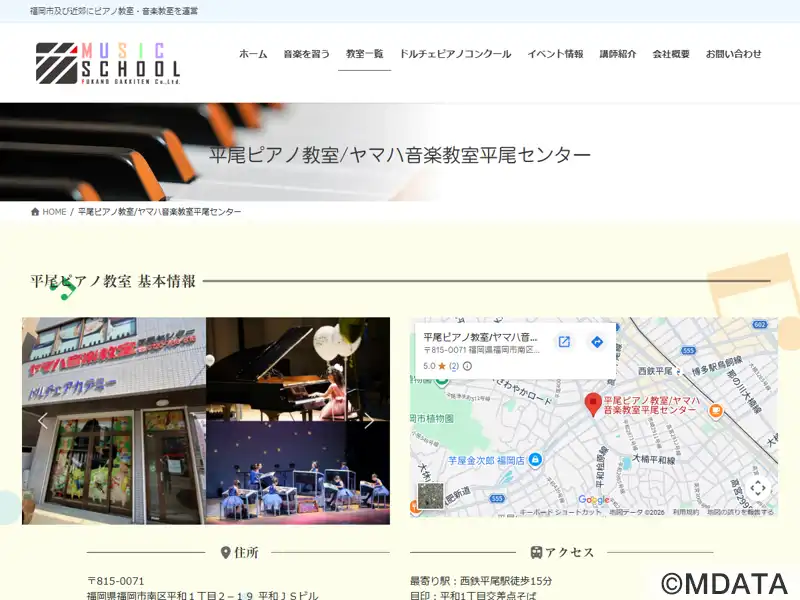Switch to satellite imagery thumbnail
The image size is (800, 600).
coord(431,495)
